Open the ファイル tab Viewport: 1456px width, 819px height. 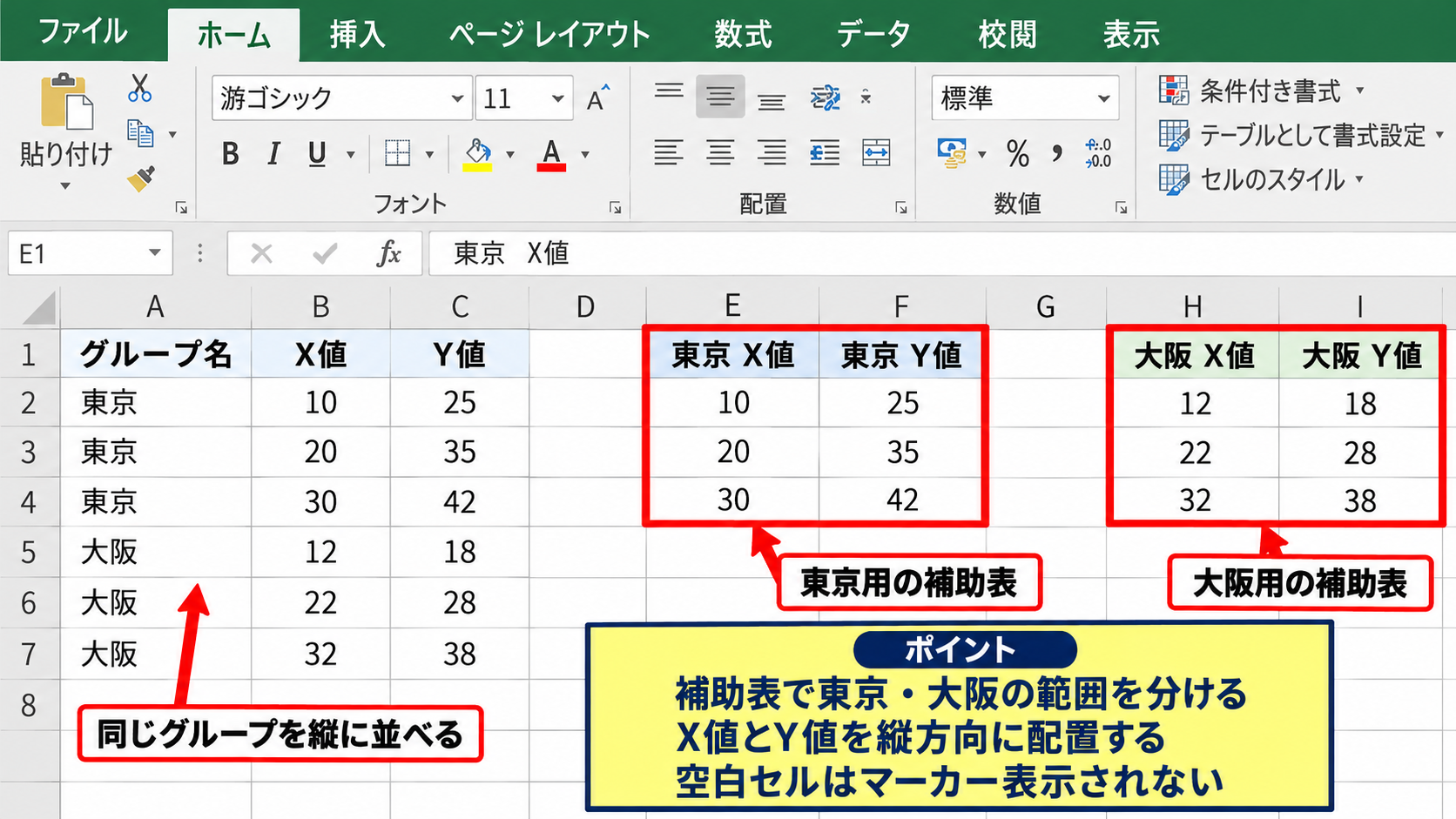83,33
